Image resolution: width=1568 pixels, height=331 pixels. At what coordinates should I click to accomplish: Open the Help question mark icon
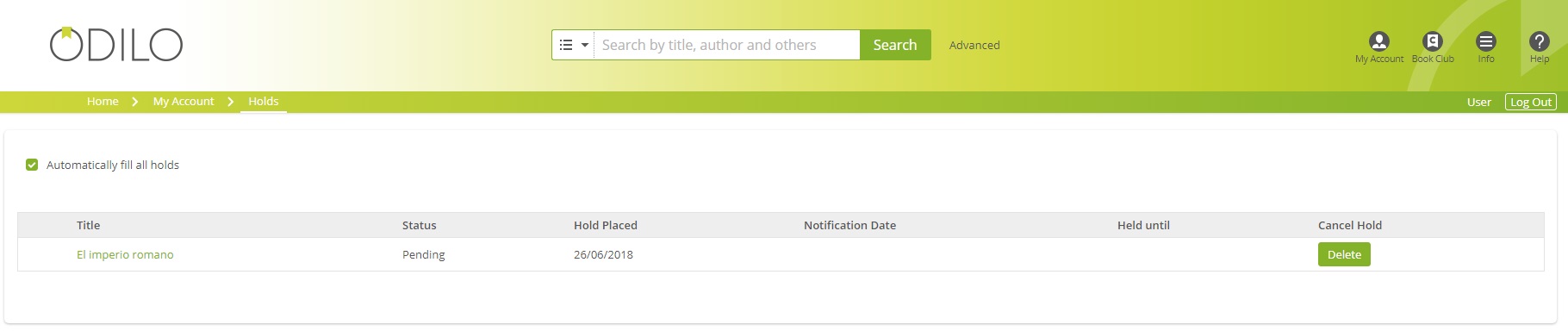click(x=1540, y=41)
